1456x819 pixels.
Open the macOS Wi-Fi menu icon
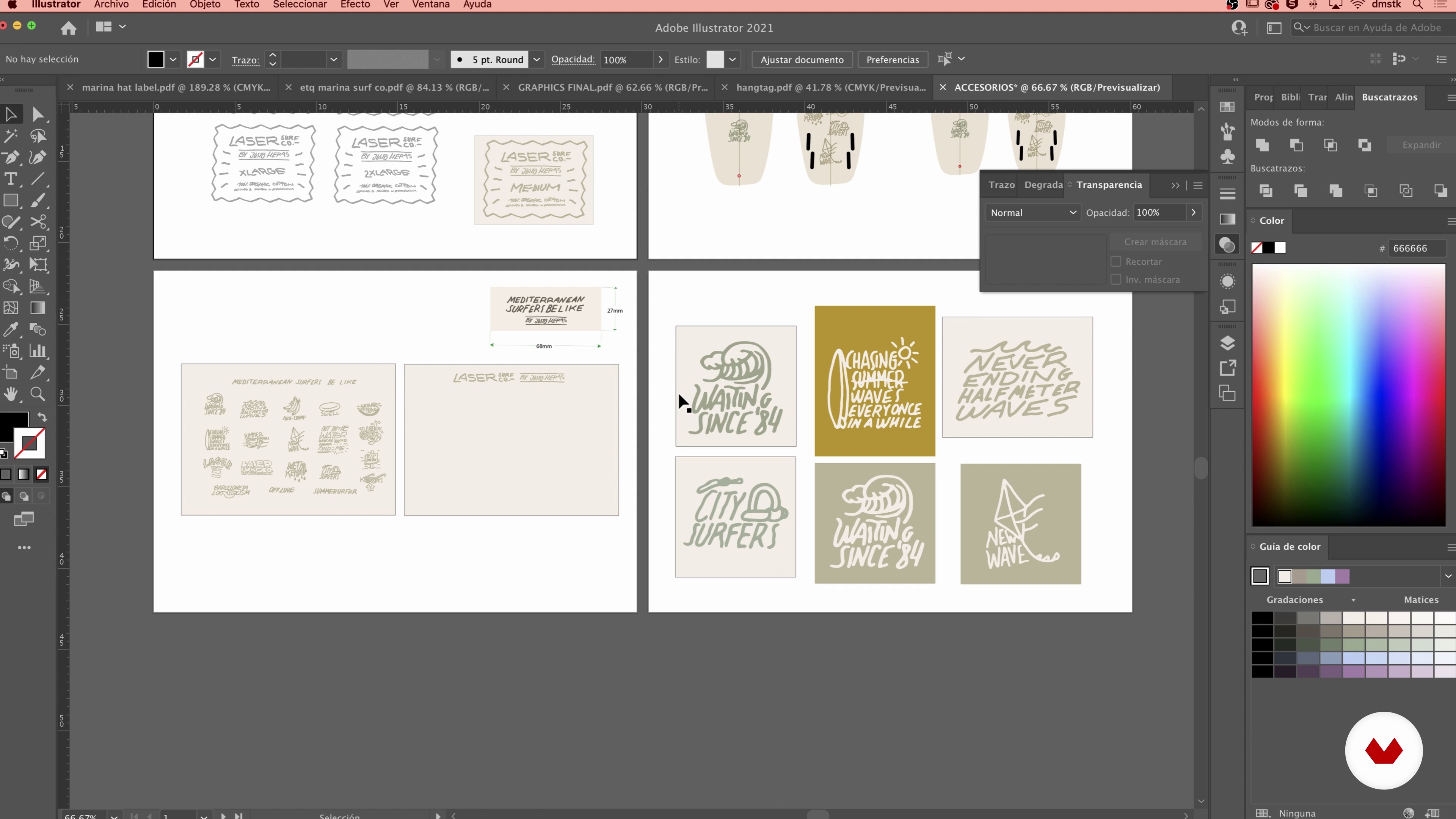pos(1357,5)
